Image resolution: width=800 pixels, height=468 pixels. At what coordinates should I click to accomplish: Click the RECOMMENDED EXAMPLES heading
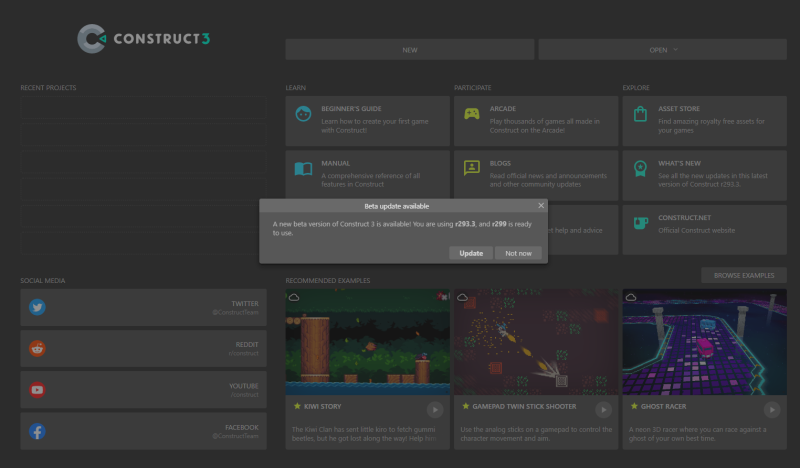328,281
